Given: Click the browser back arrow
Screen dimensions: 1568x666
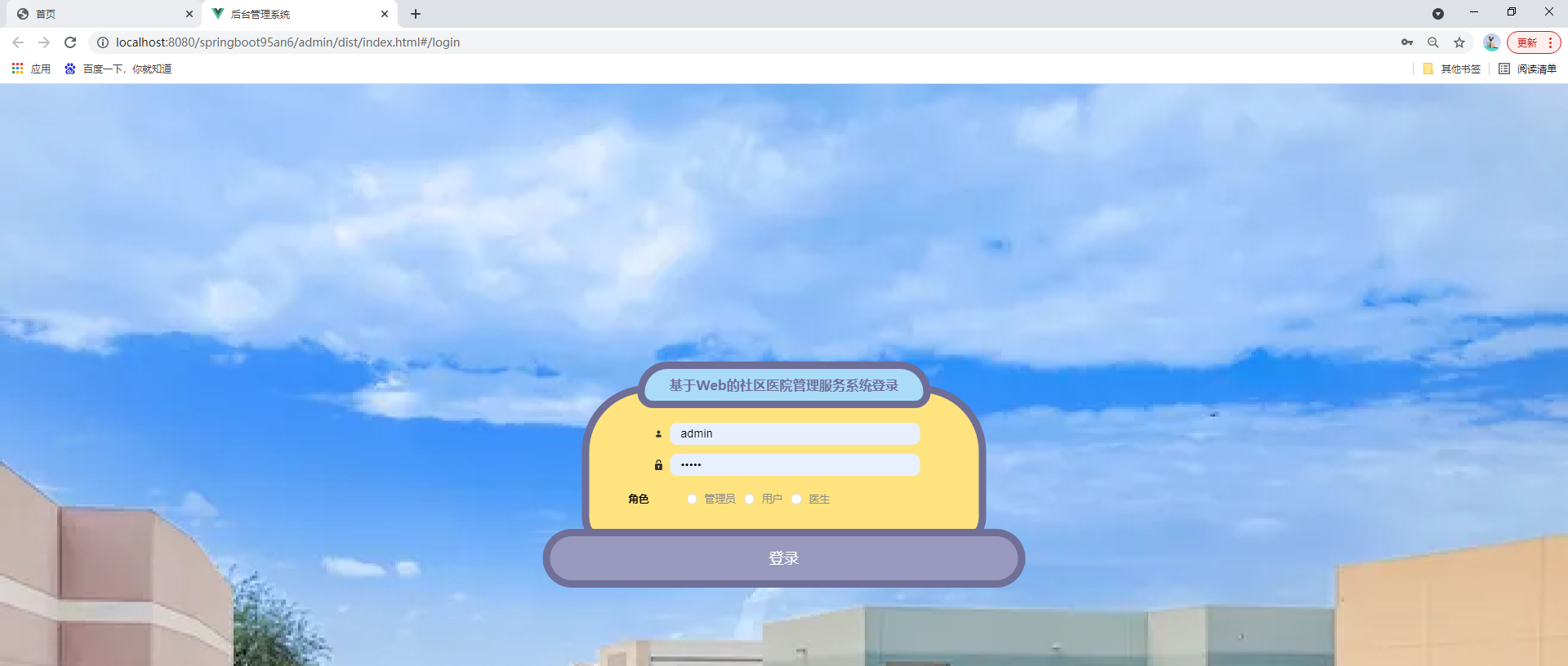Looking at the screenshot, I should click(x=18, y=42).
